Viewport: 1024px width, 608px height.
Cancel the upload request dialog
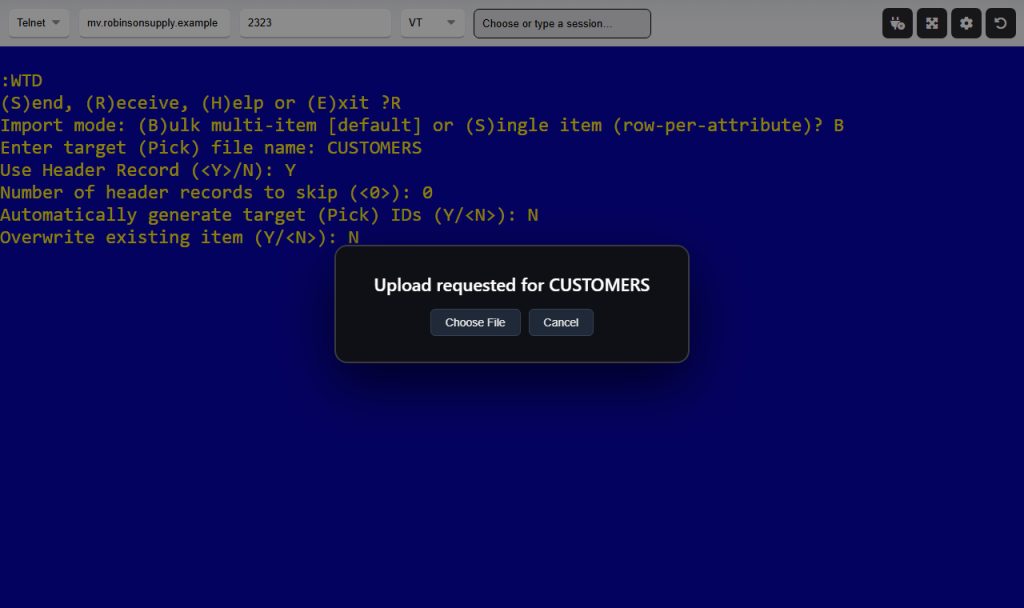coord(561,323)
